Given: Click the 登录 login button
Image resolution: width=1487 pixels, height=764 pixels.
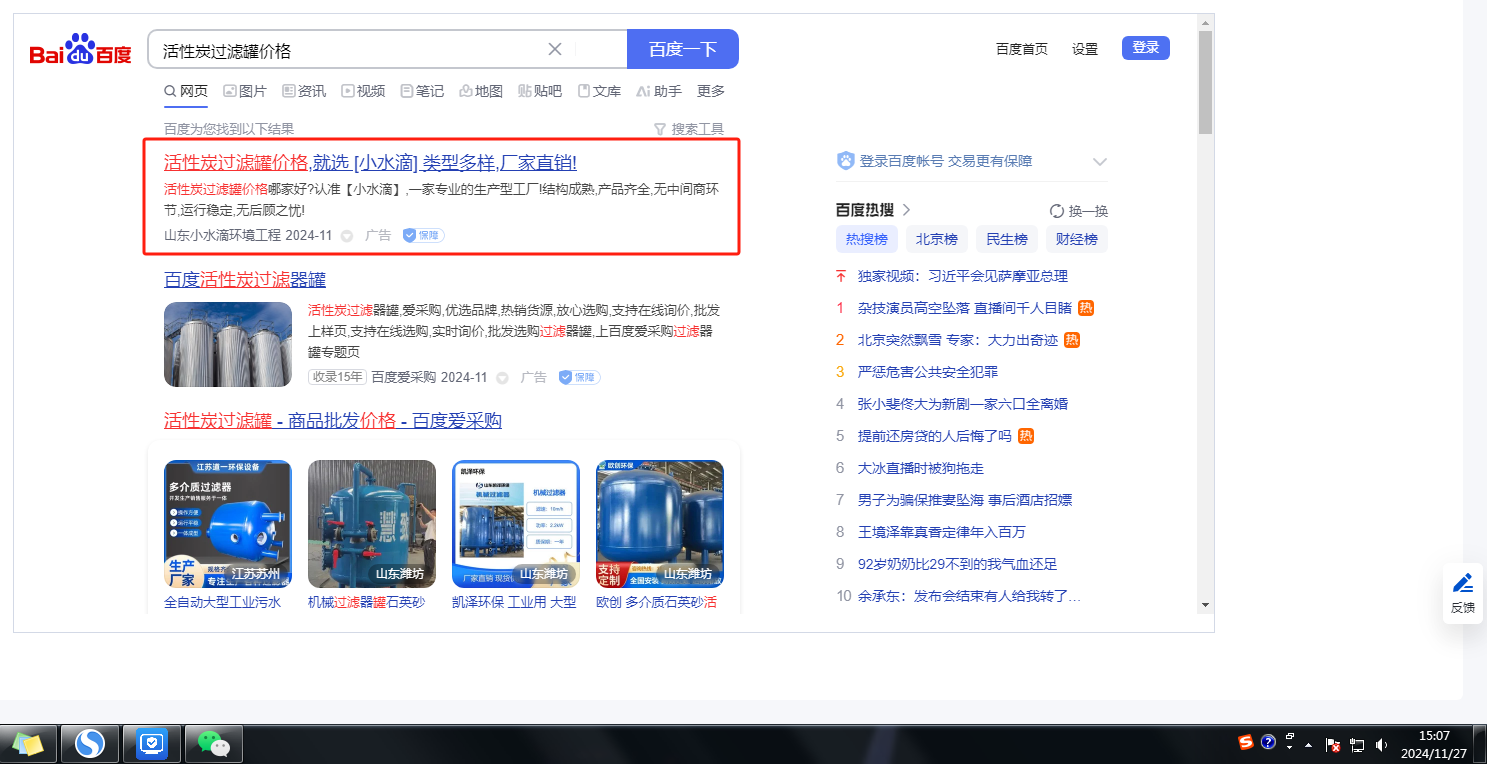Looking at the screenshot, I should coord(1146,48).
